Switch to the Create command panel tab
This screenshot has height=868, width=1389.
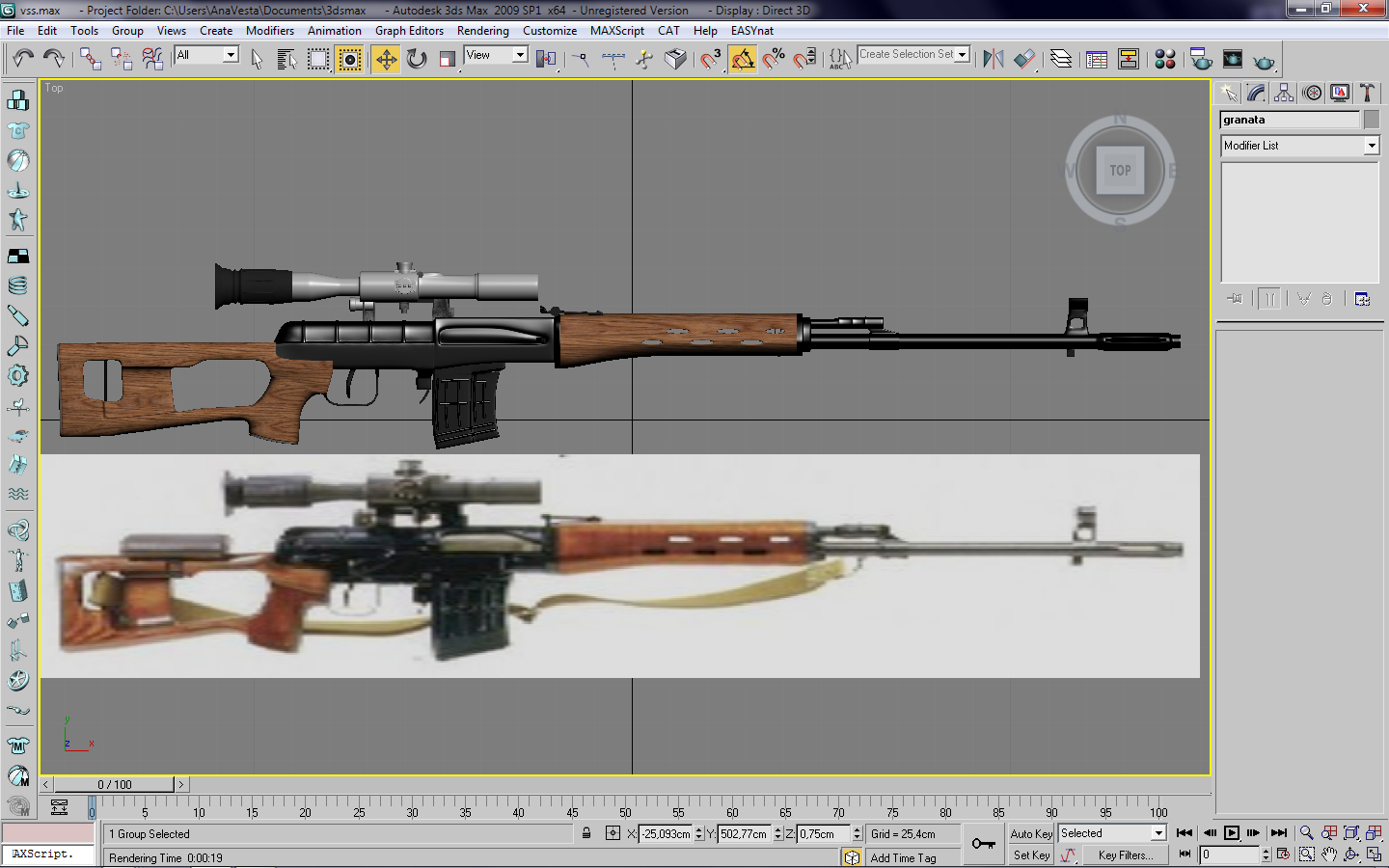1228,93
